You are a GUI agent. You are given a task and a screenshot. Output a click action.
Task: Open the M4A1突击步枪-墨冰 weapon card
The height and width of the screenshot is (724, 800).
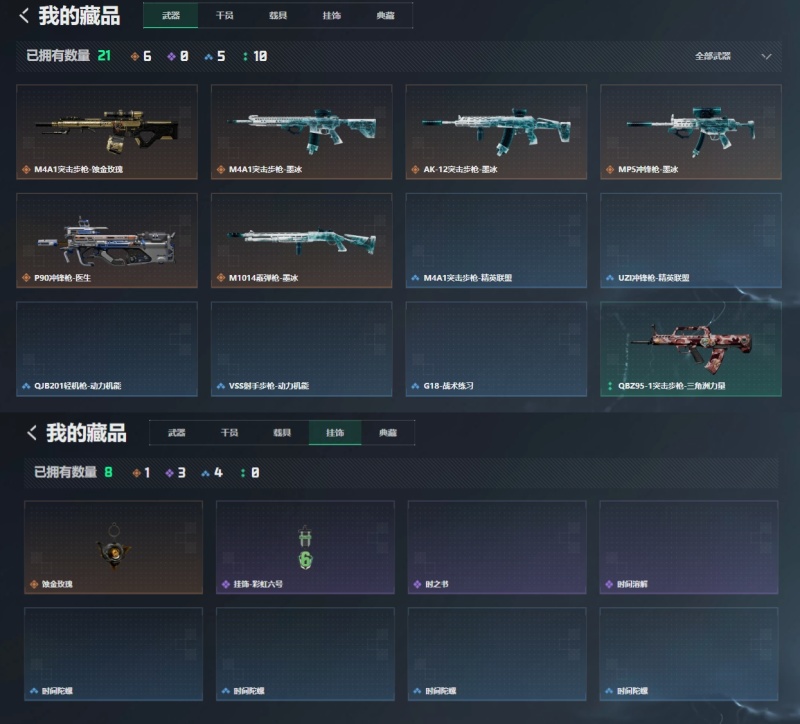[x=302, y=132]
